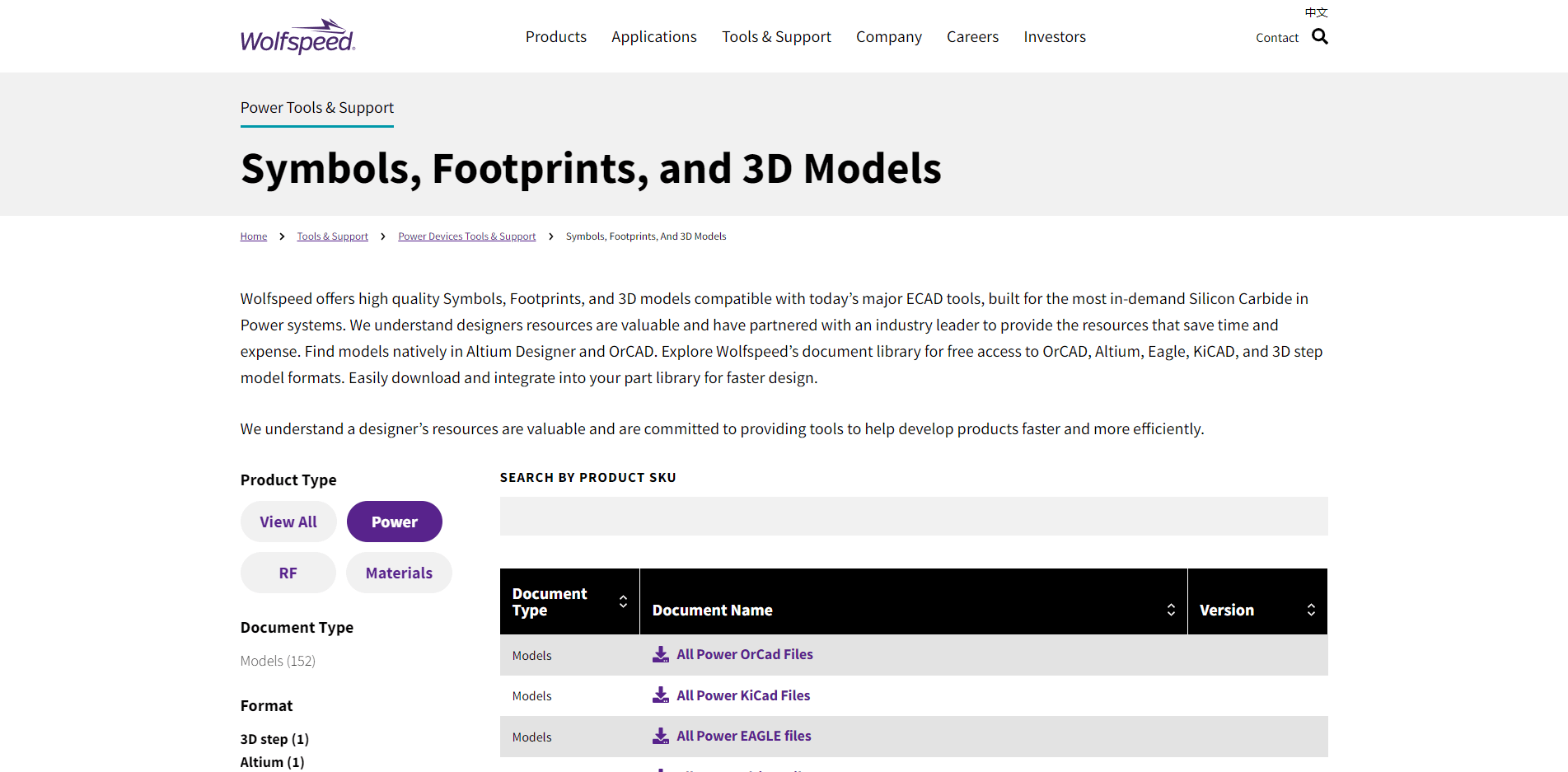Image resolution: width=1568 pixels, height=772 pixels.
Task: Sort the Version column
Action: pyautogui.click(x=1310, y=608)
